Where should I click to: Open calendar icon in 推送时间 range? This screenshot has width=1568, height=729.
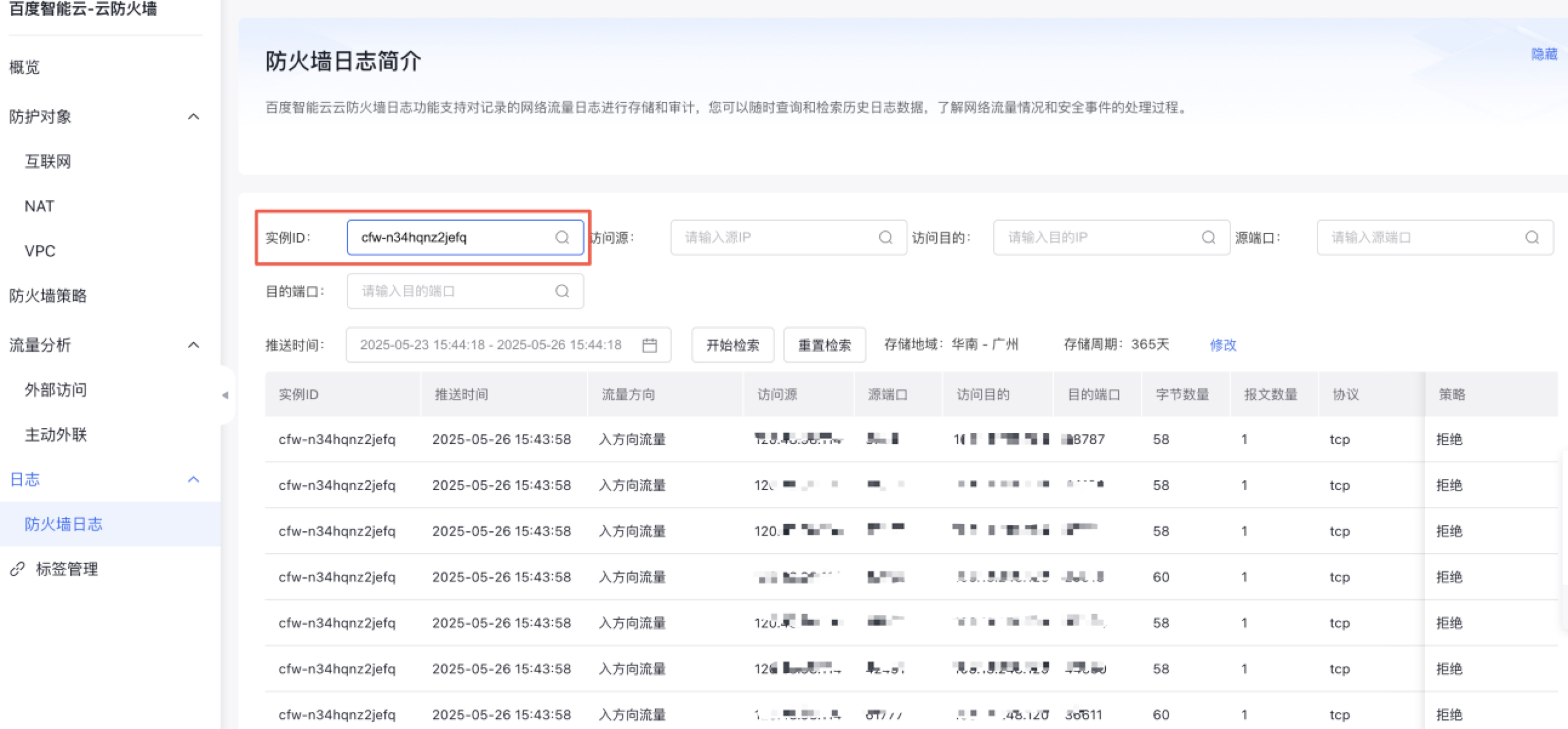[x=649, y=344]
